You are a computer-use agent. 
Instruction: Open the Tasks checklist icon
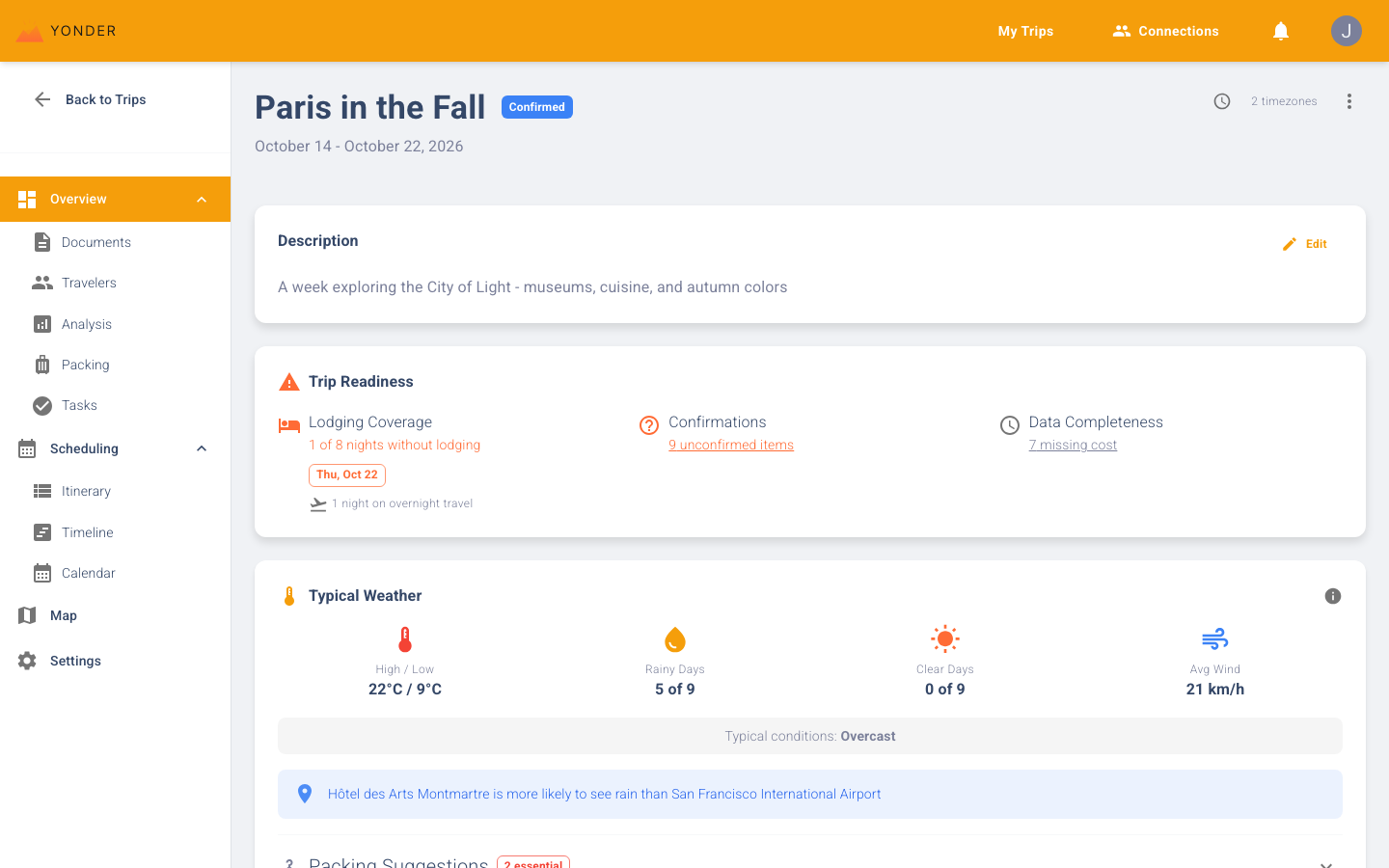tap(42, 405)
